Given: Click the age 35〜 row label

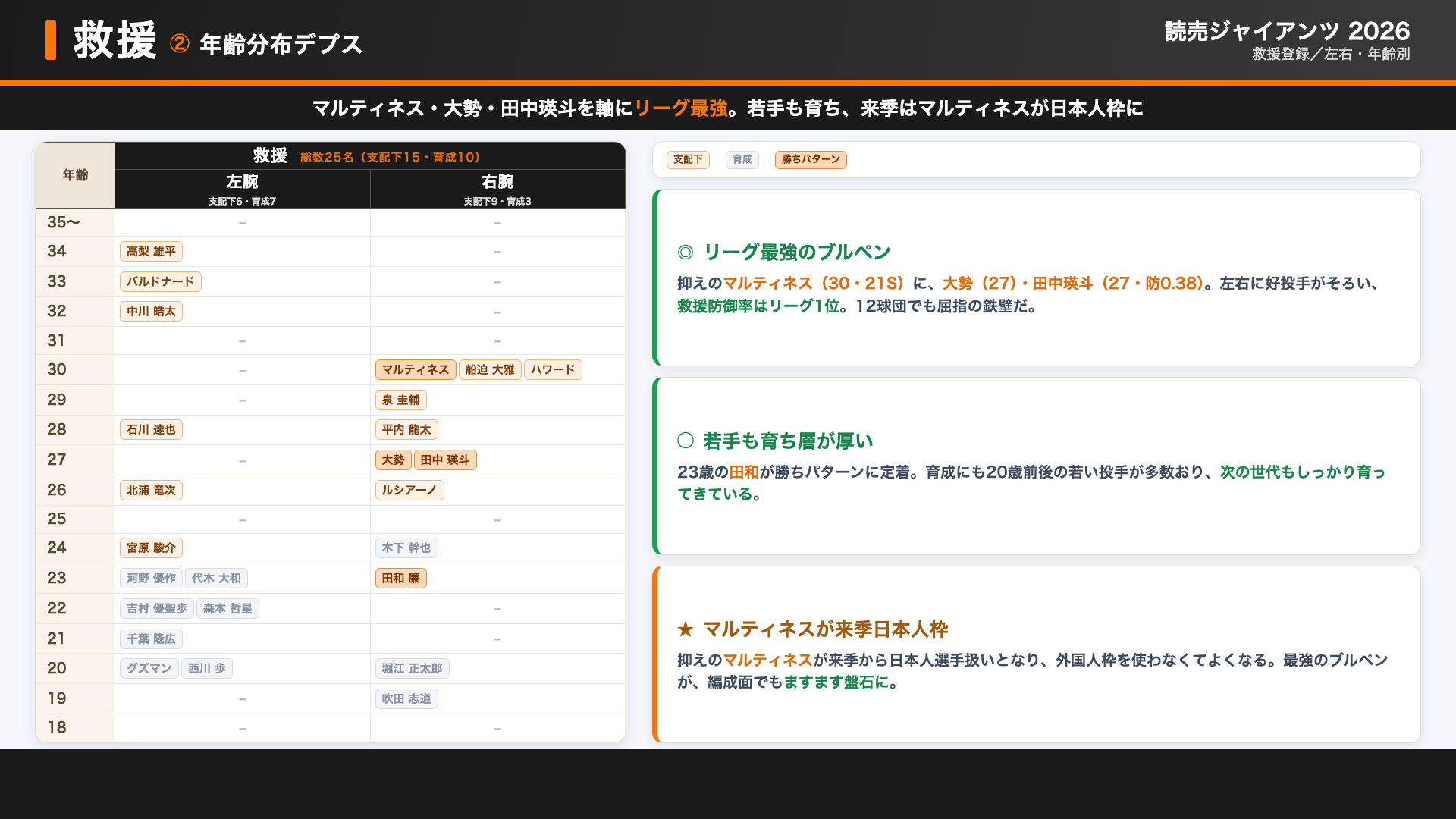Looking at the screenshot, I should pos(64,222).
